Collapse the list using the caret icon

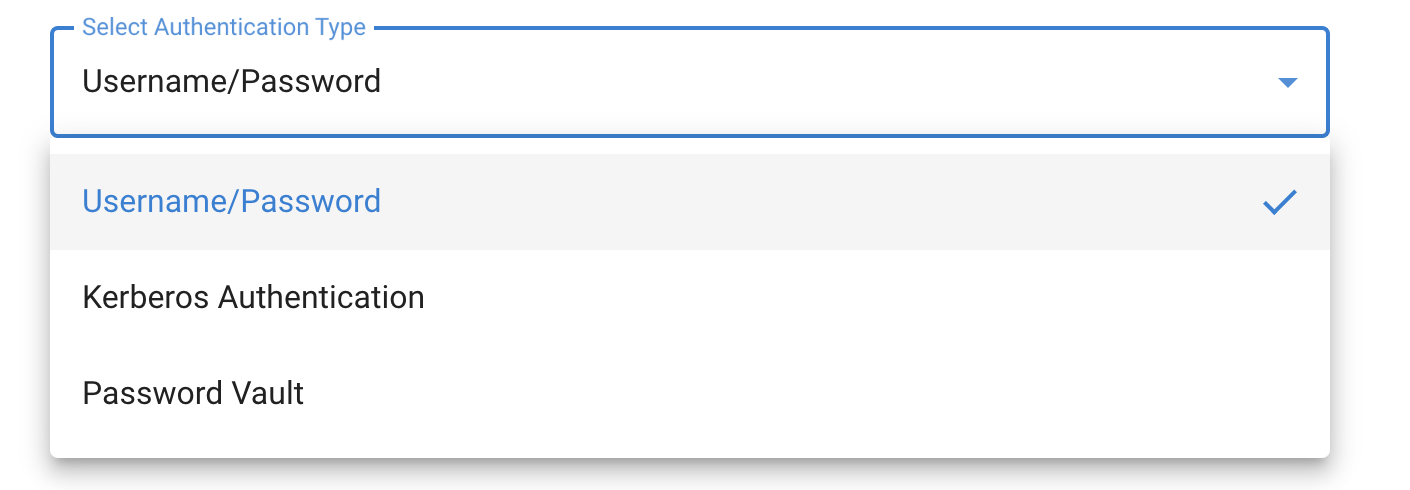pos(1287,82)
